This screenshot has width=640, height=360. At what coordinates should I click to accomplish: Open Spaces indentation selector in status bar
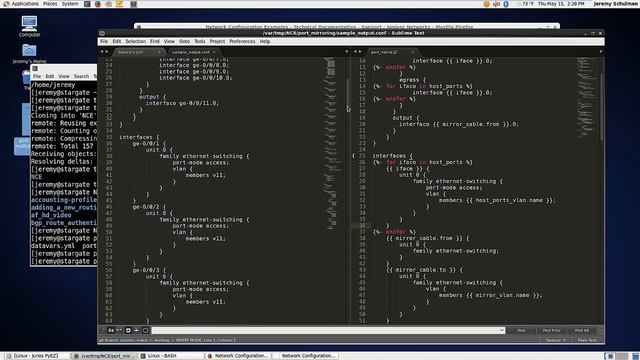pyautogui.click(x=556, y=340)
